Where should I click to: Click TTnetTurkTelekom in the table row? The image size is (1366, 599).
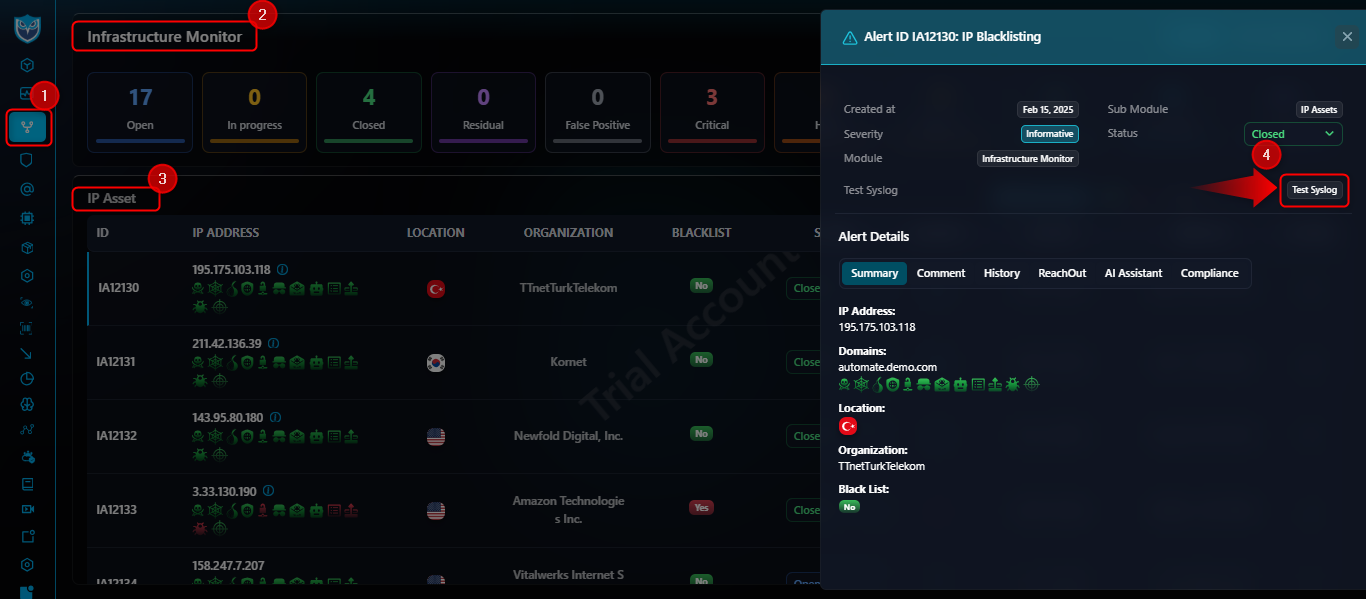click(x=568, y=288)
